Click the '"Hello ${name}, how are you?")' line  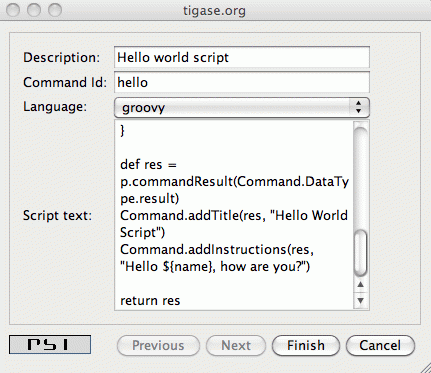tap(215, 266)
